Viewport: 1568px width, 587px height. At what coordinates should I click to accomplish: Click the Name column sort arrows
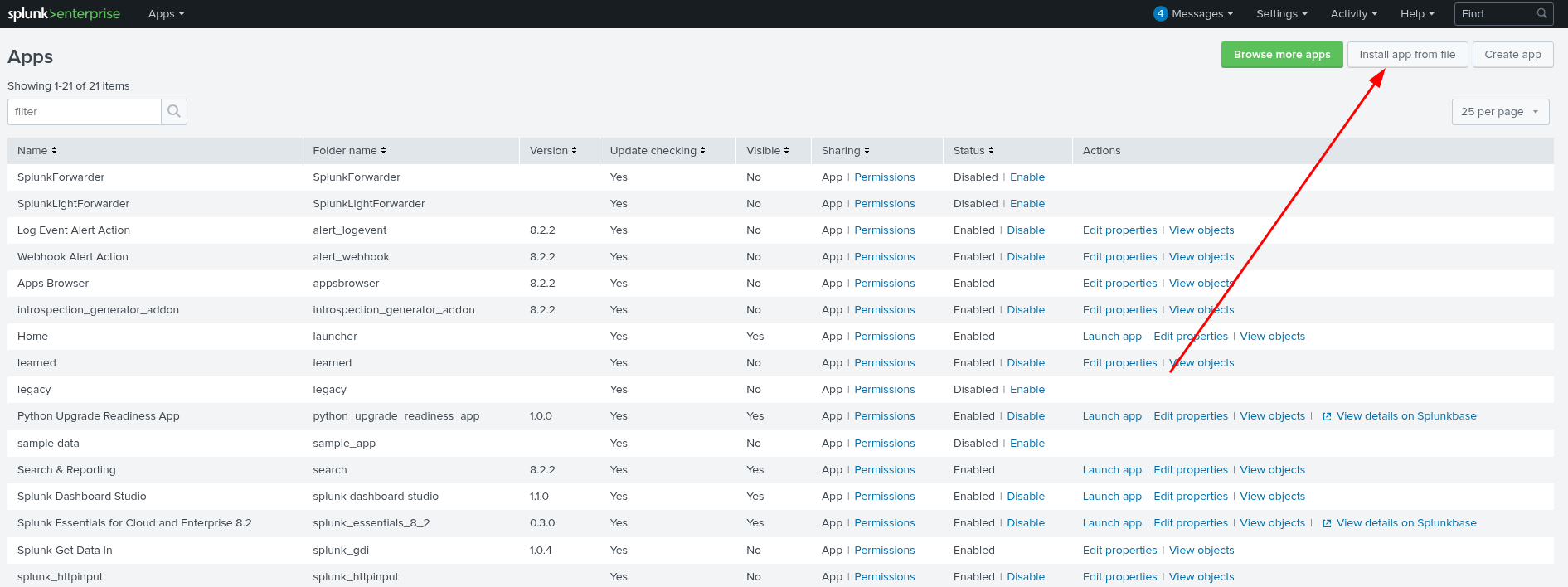54,150
